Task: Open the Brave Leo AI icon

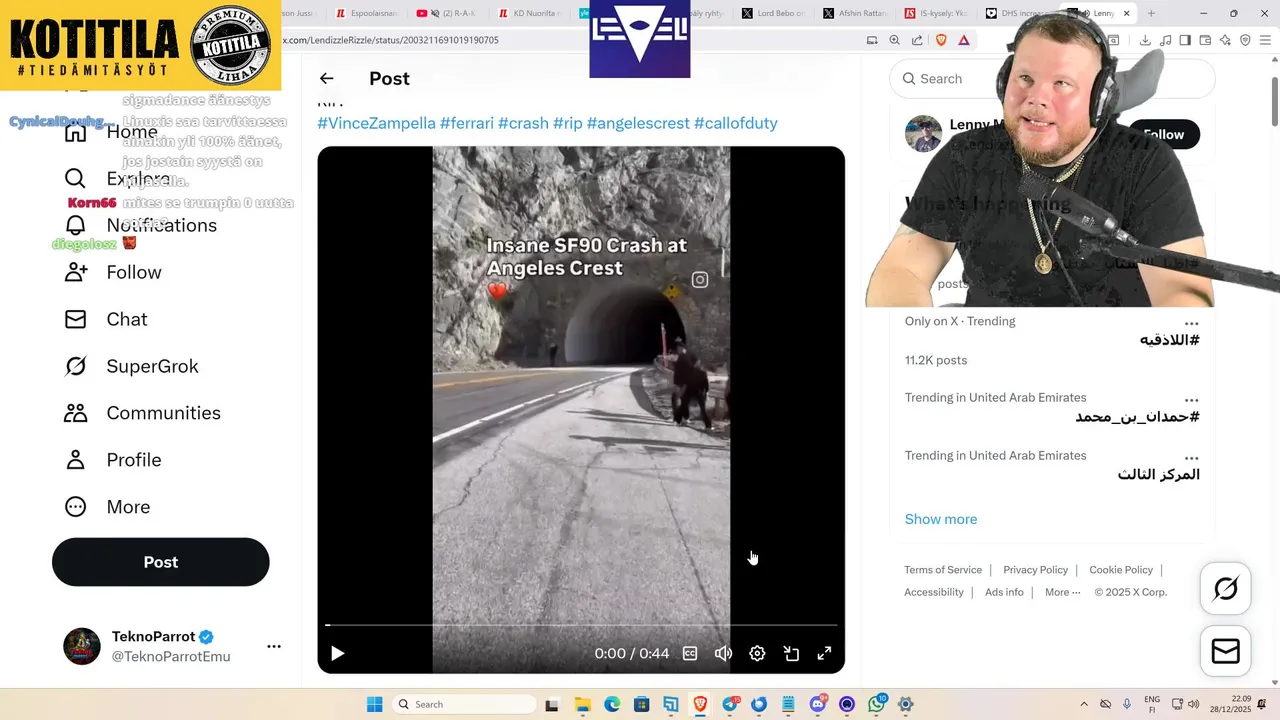Action: (1225, 40)
